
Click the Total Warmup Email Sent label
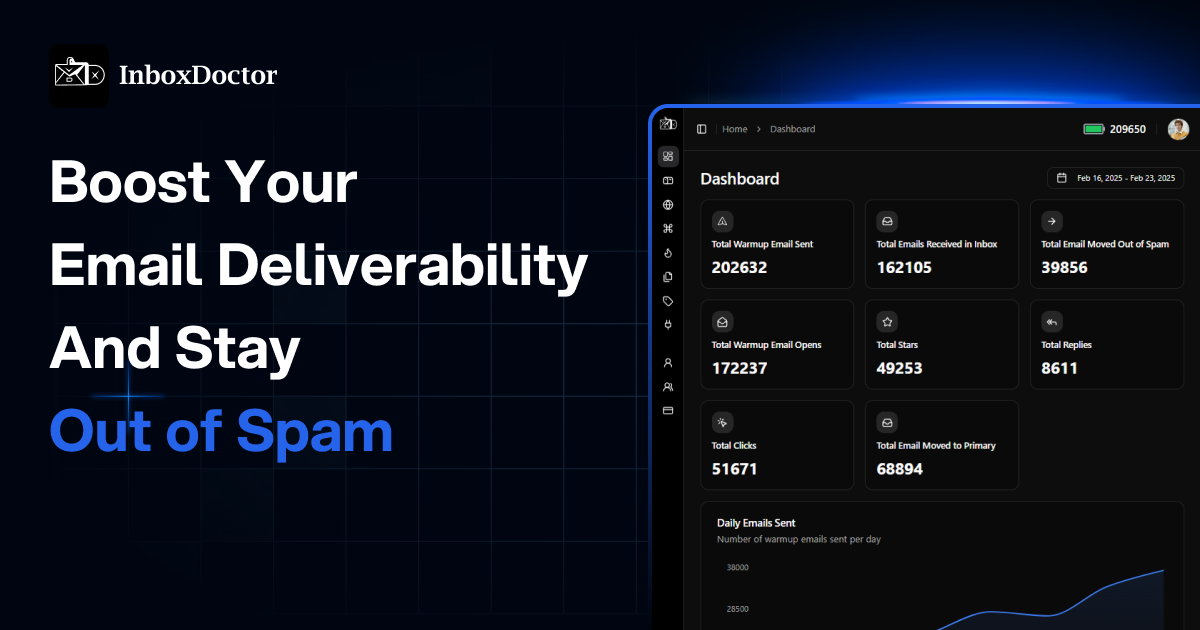(x=762, y=244)
